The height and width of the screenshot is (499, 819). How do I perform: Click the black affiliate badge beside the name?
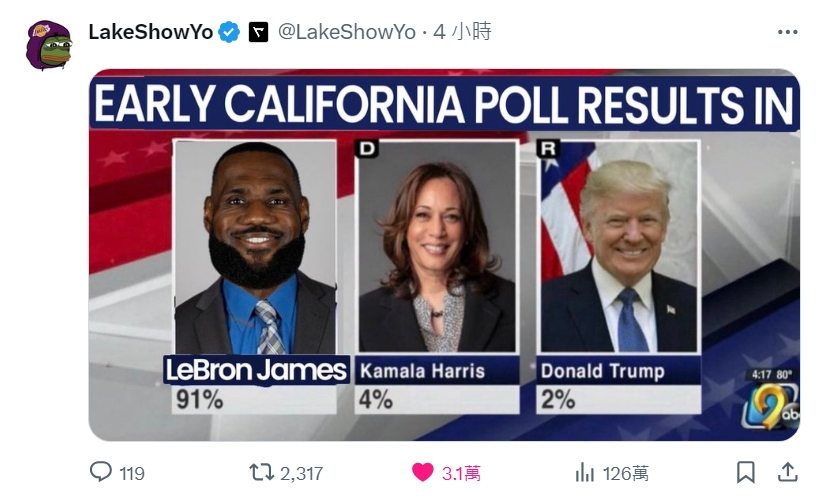258,32
